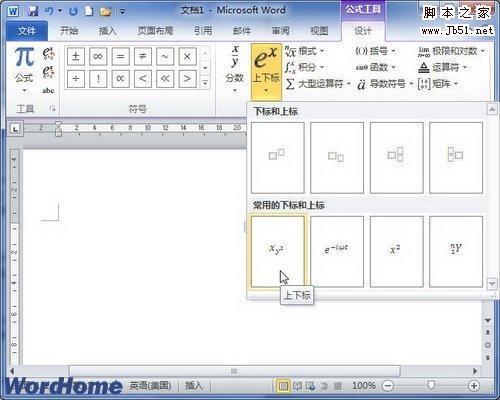Click the zoom slider handle
This screenshot has width=500, height=400.
pyautogui.click(x=431, y=386)
